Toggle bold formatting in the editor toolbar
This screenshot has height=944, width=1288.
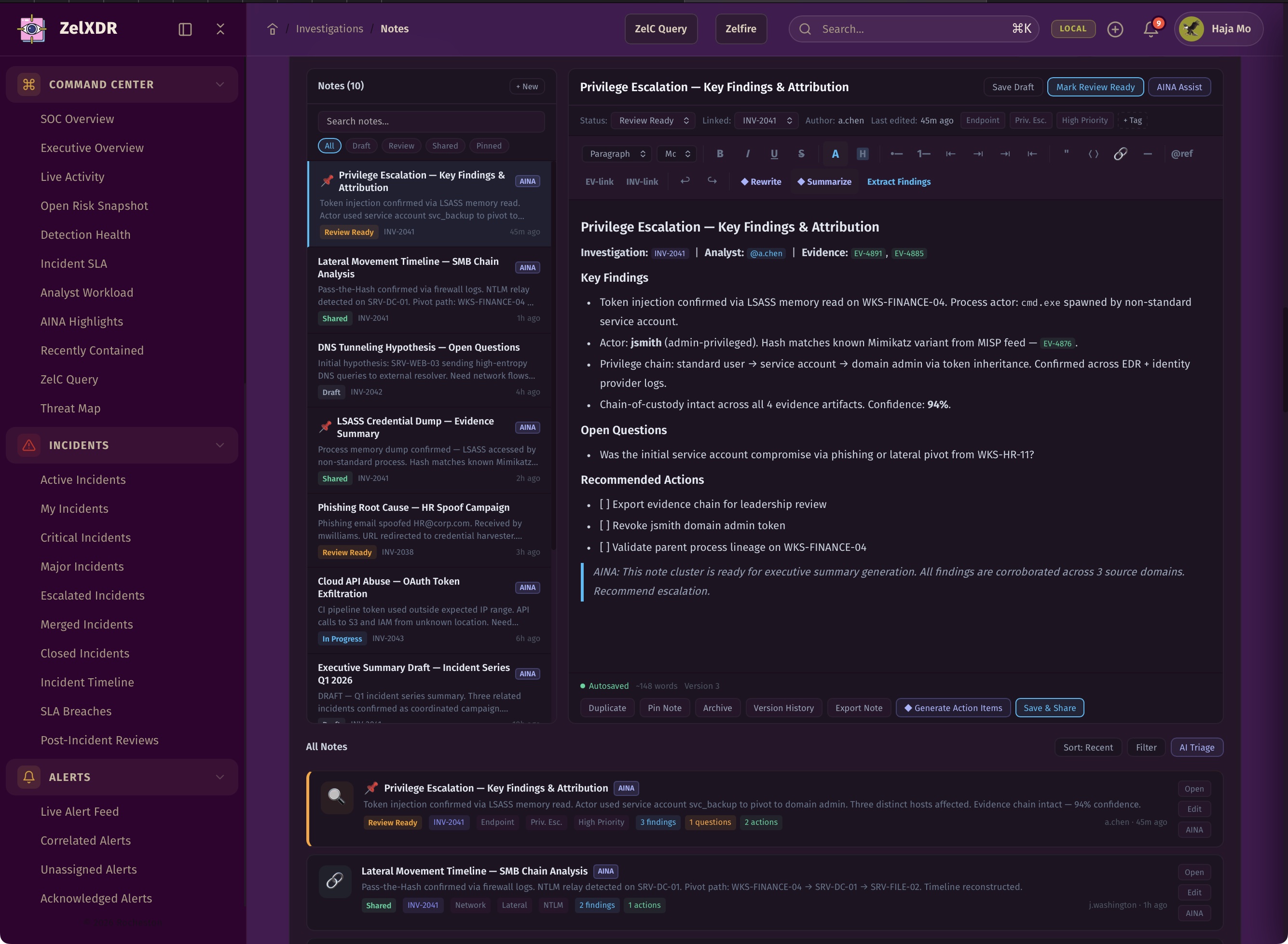tap(720, 154)
